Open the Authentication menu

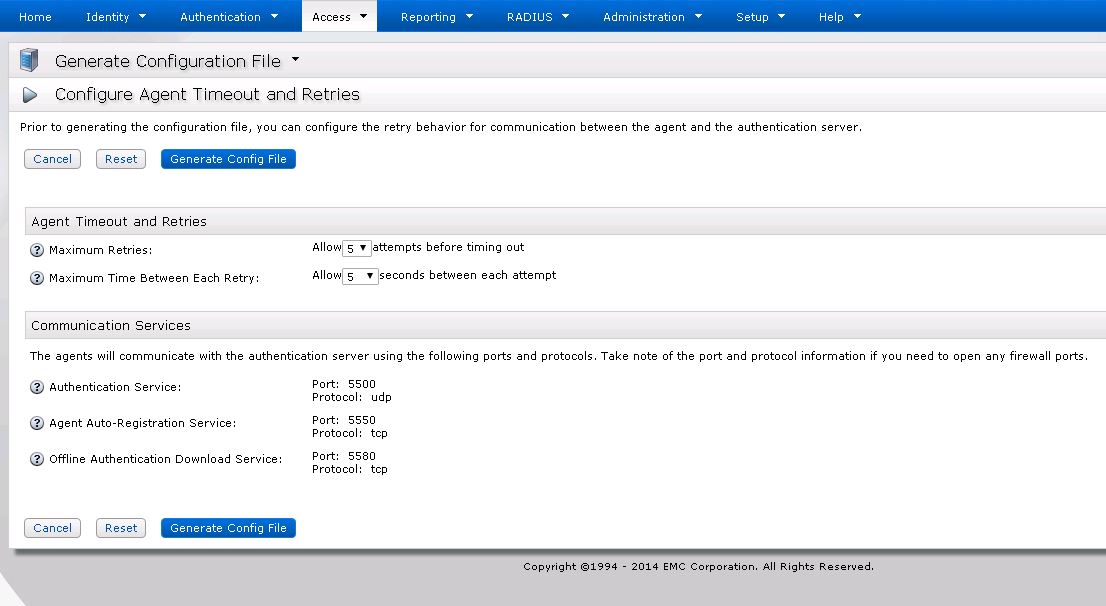coord(229,16)
